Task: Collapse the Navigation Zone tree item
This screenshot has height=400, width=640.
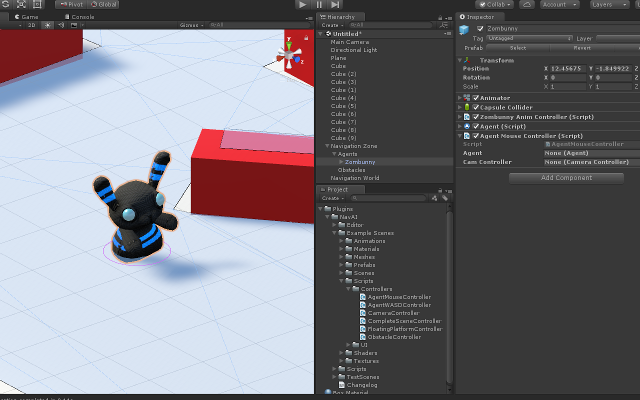Action: [327, 146]
